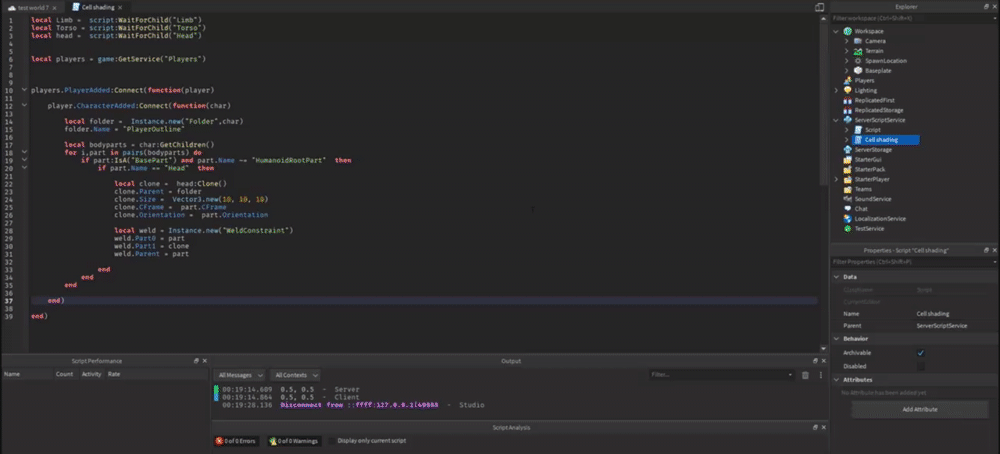The height and width of the screenshot is (454, 1000).
Task: Click the Output Filter input box
Action: pos(722,375)
